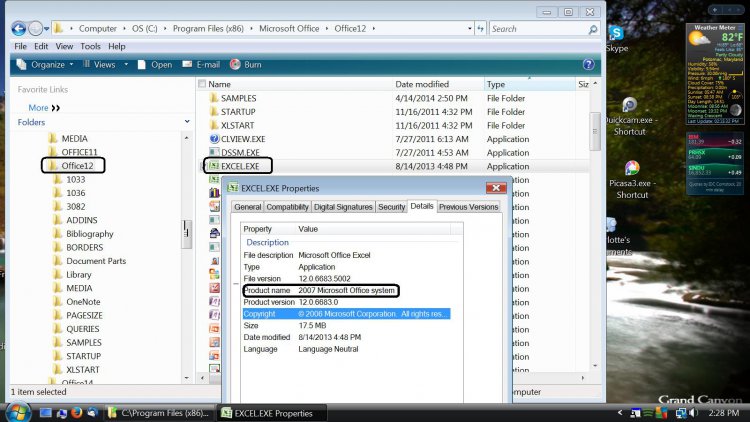
Task: Click the Search input field
Action: (x=538, y=29)
